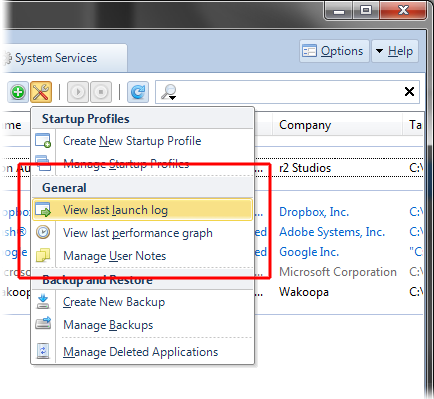Image resolution: width=434 pixels, height=399 pixels.
Task: Click the grayed-out play toolbar button
Action: 78,92
